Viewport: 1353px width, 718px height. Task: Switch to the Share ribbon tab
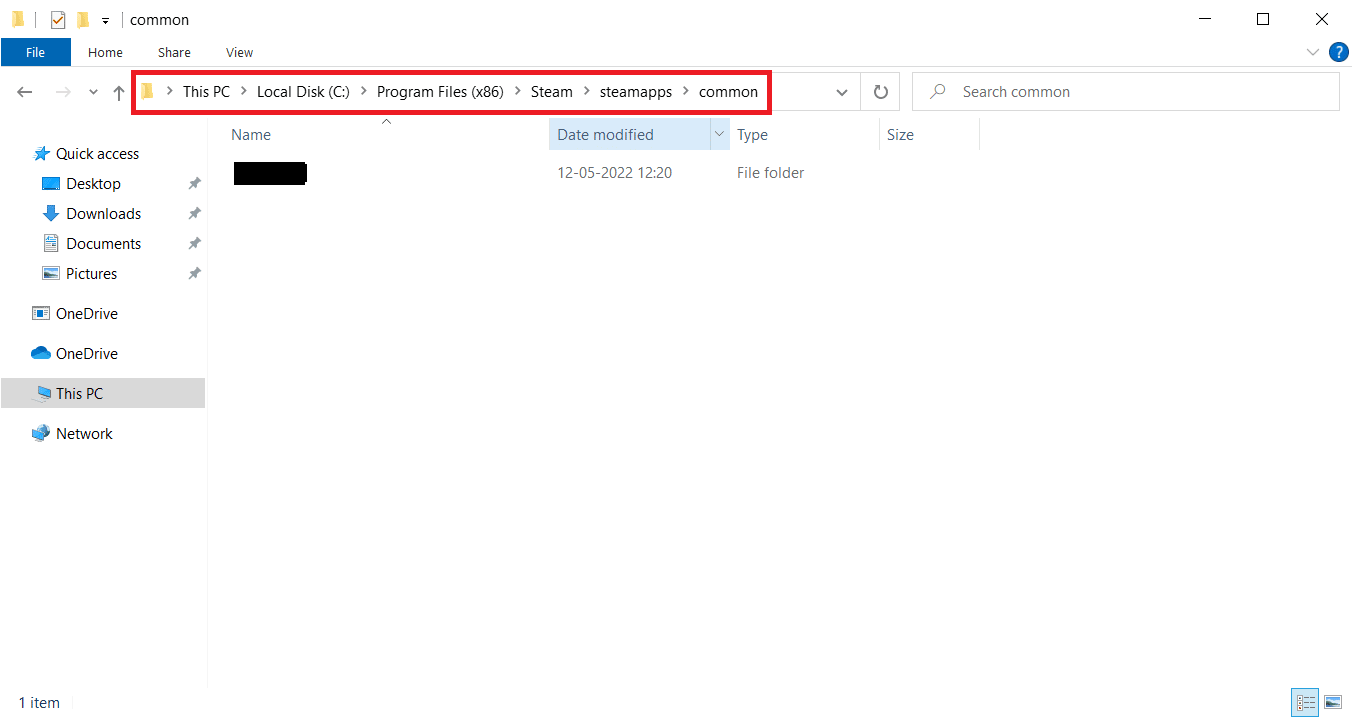(x=174, y=52)
